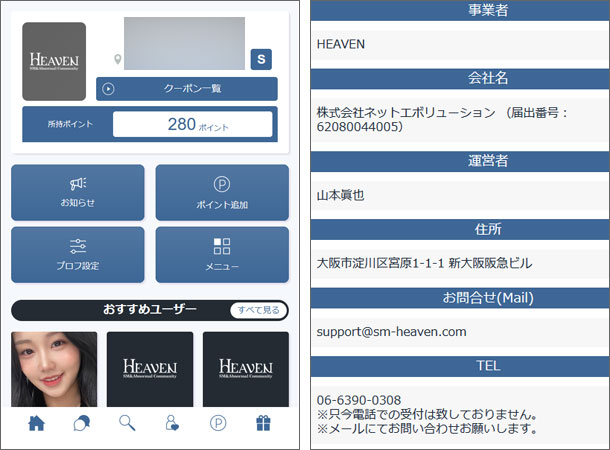
Task: Click the HEAVEN profile avatar image
Action: tap(54, 62)
